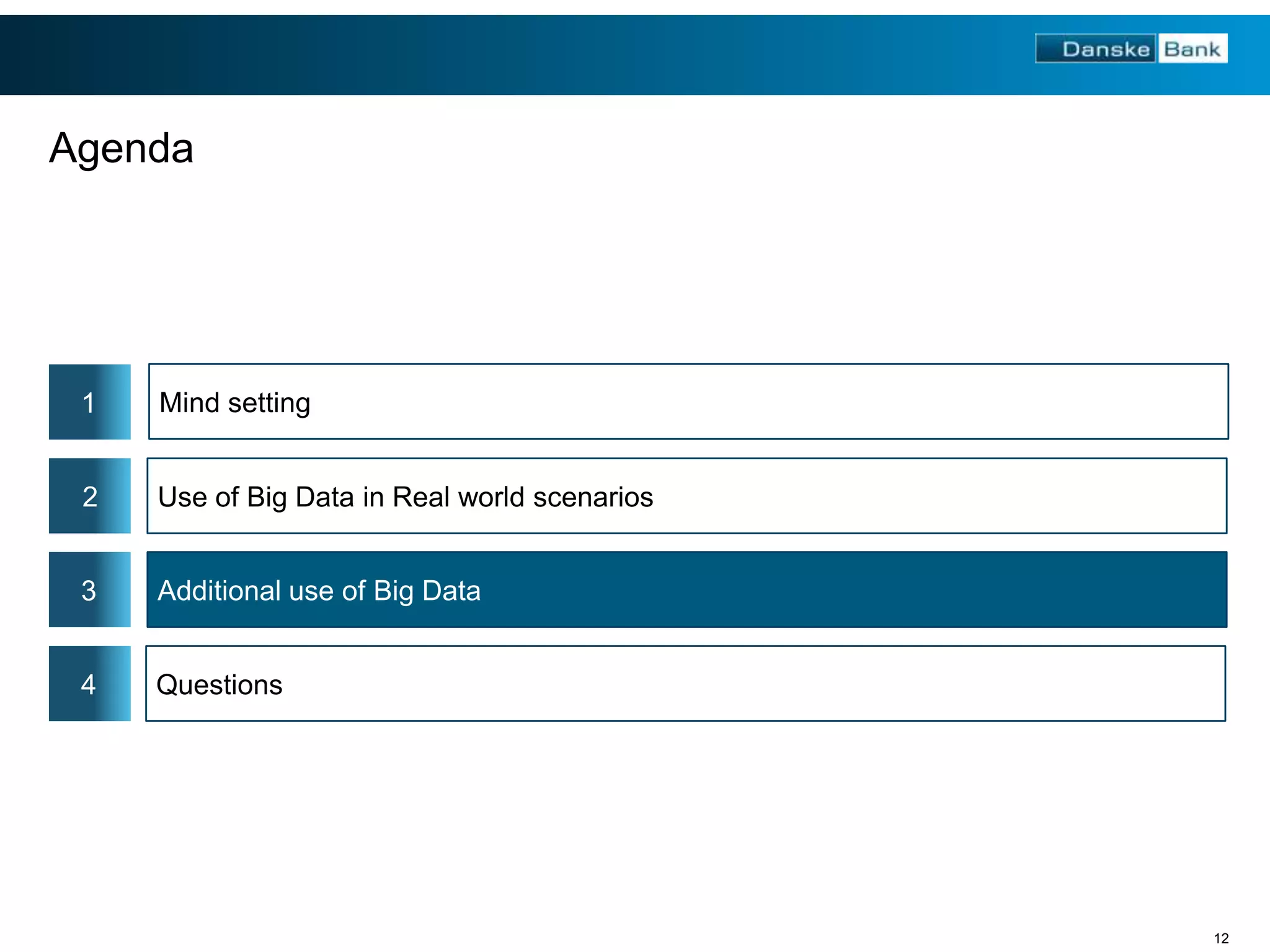Screen dimensions: 1270x952
Task: Click the number 3 agenda box
Action: [90, 589]
